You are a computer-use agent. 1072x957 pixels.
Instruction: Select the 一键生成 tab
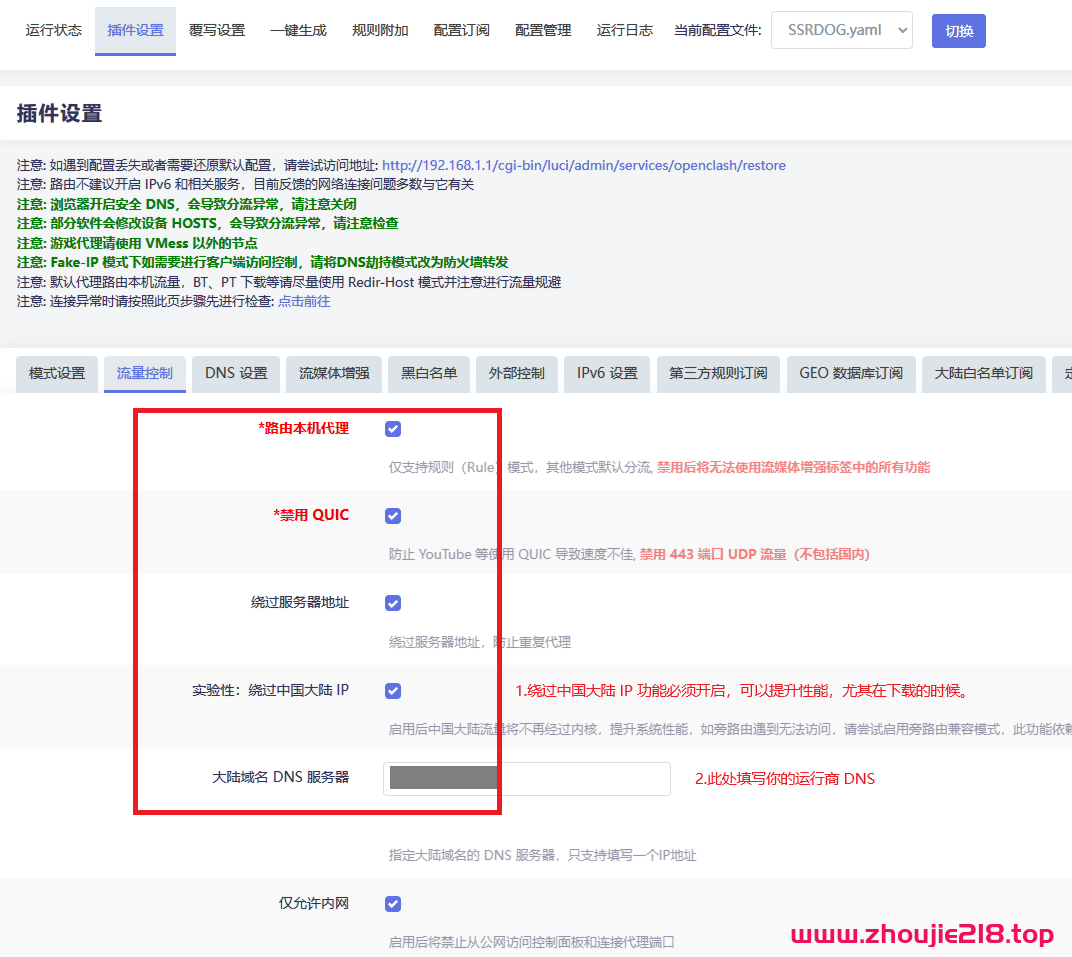(298, 30)
